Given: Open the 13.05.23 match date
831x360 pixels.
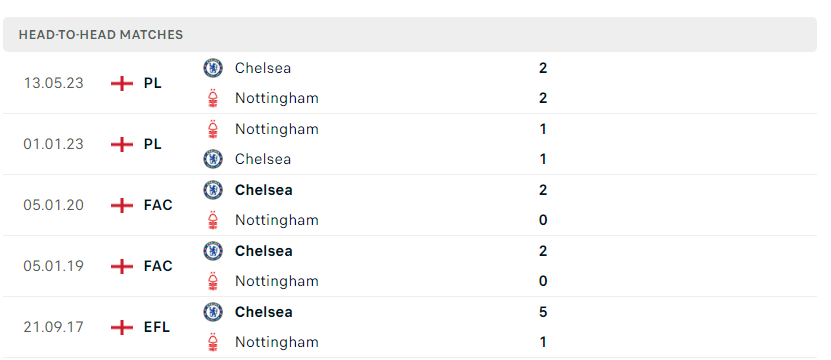Looking at the screenshot, I should click(54, 83).
